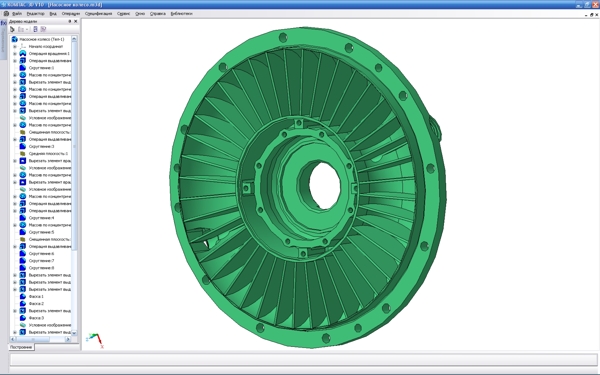Click the model tree scroll-down arrow

point(74,333)
